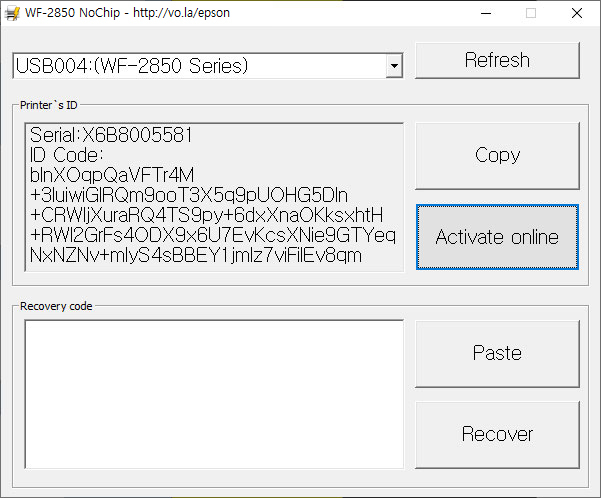Viewport: 601px width, 498px height.
Task: Open the printer selection dropdown arrow
Action: pos(394,66)
